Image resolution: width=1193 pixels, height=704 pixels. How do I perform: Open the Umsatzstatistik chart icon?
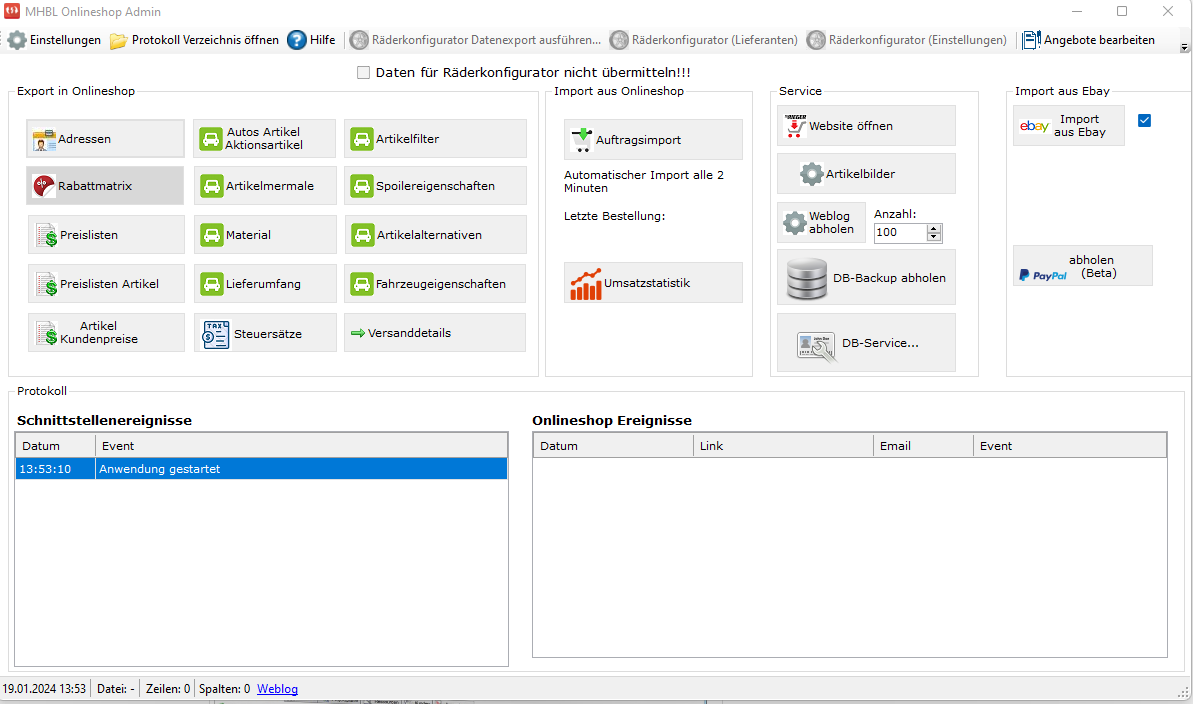click(586, 284)
